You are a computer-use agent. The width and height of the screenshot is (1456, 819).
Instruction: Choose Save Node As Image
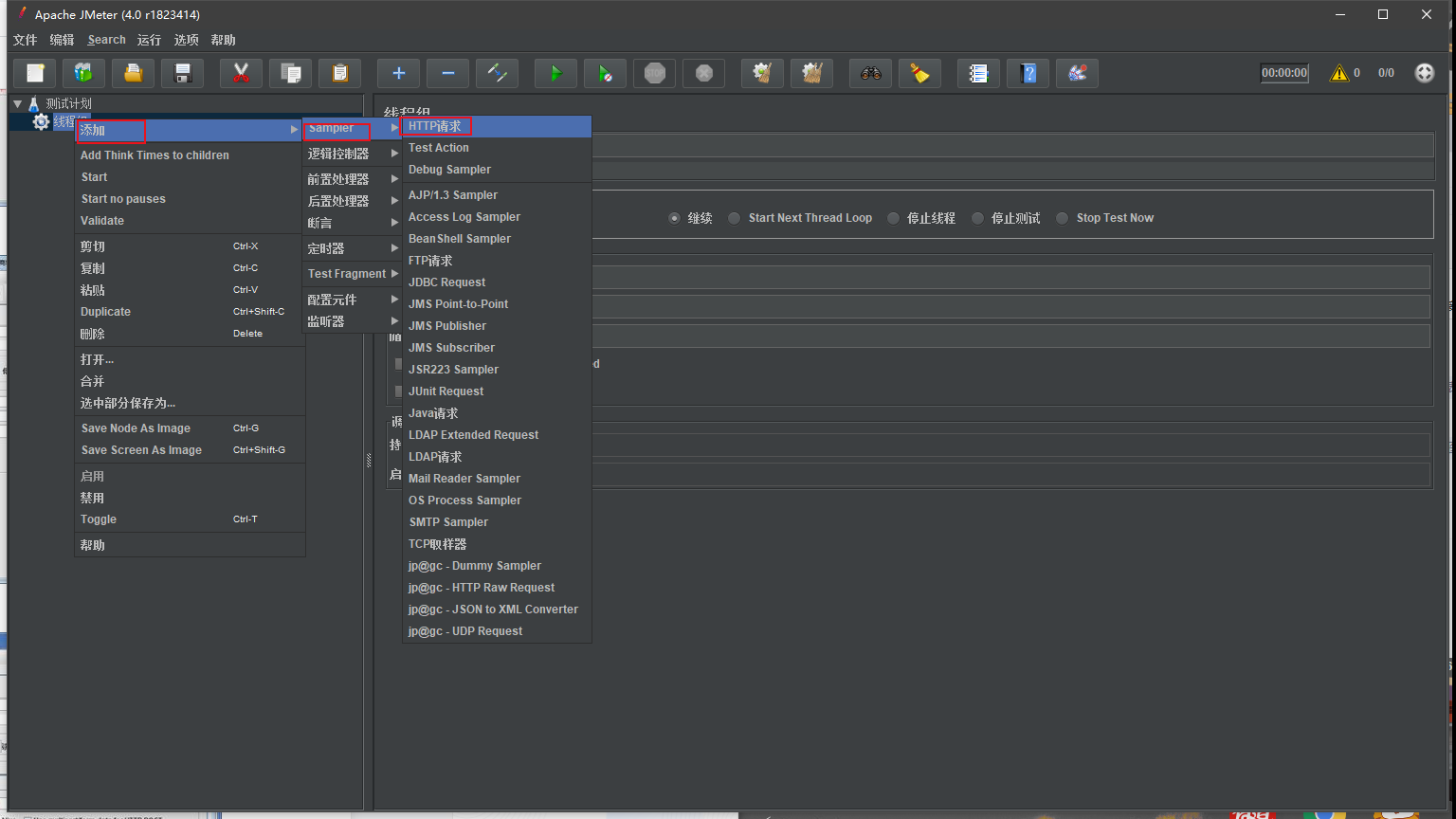point(190,428)
